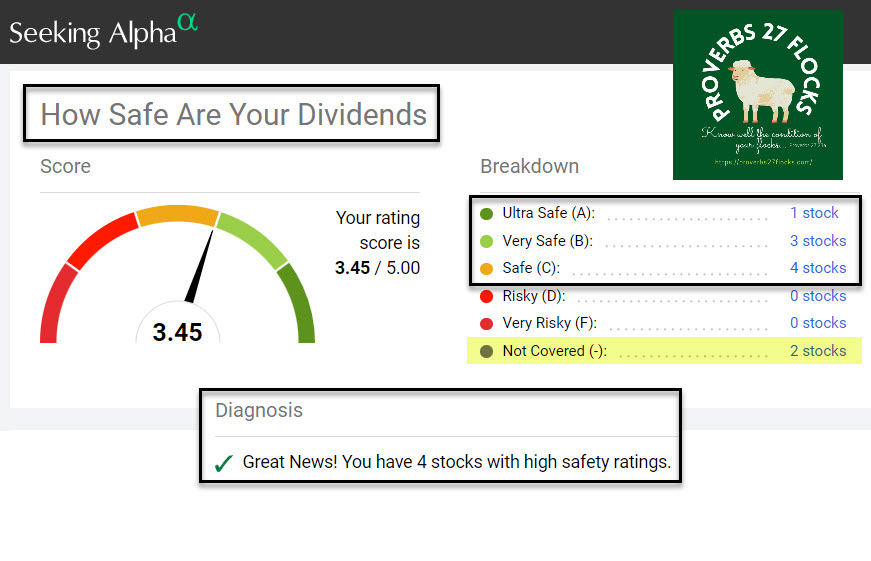Click the light green Very Safe dot
The height and width of the screenshot is (561, 871).
tap(487, 241)
